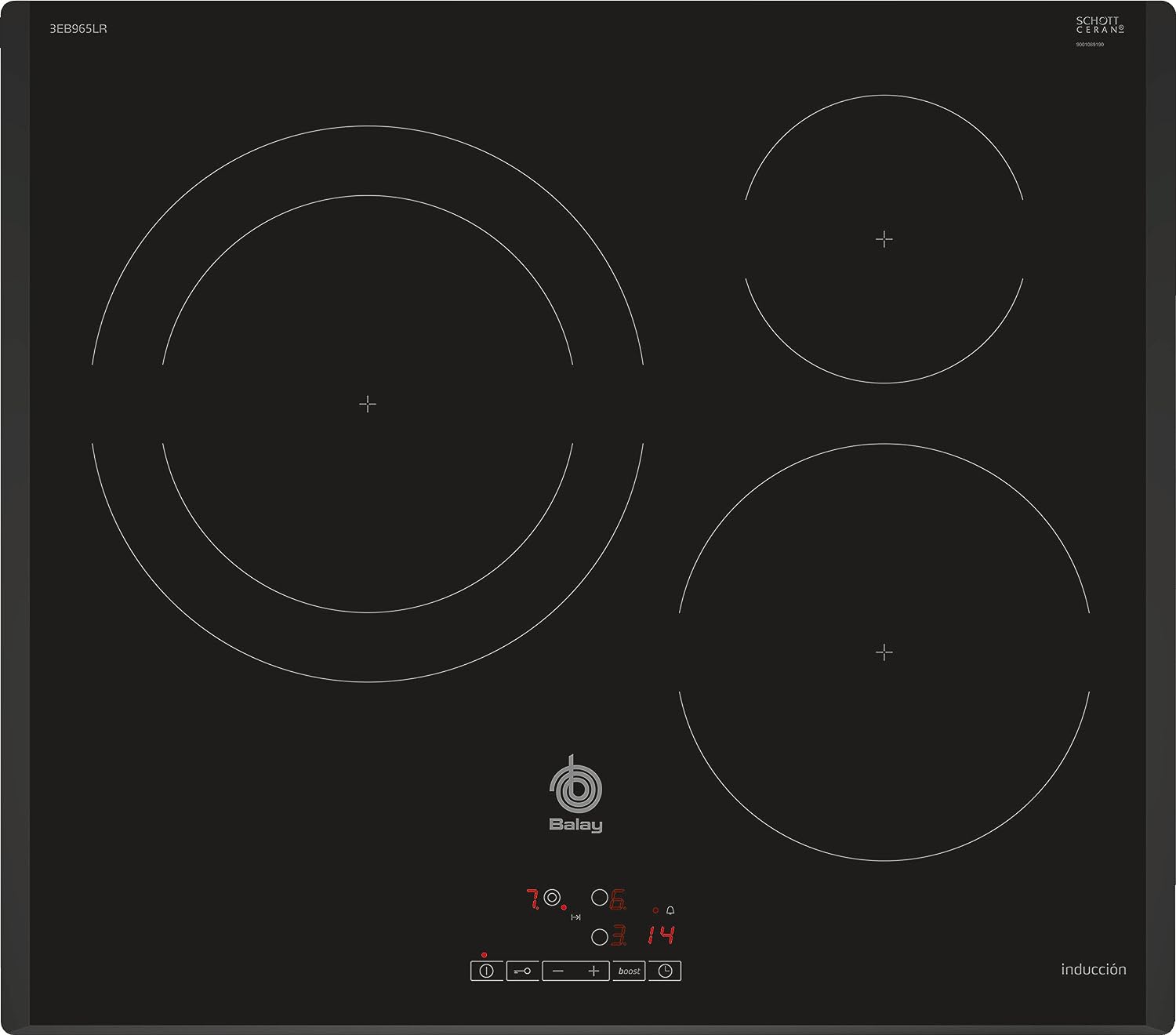Click the red timer display showing 14

click(661, 935)
